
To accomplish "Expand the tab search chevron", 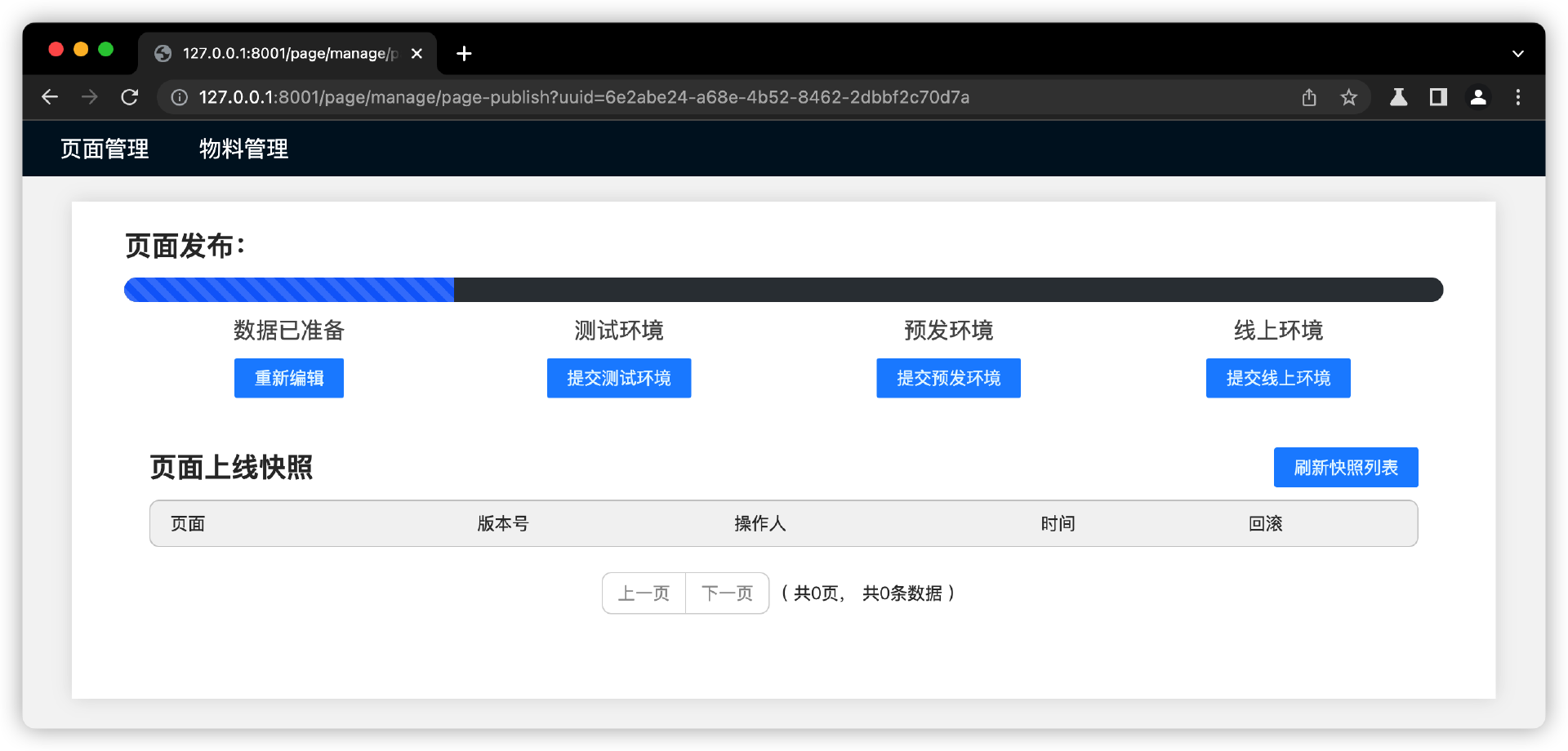I will (x=1517, y=54).
